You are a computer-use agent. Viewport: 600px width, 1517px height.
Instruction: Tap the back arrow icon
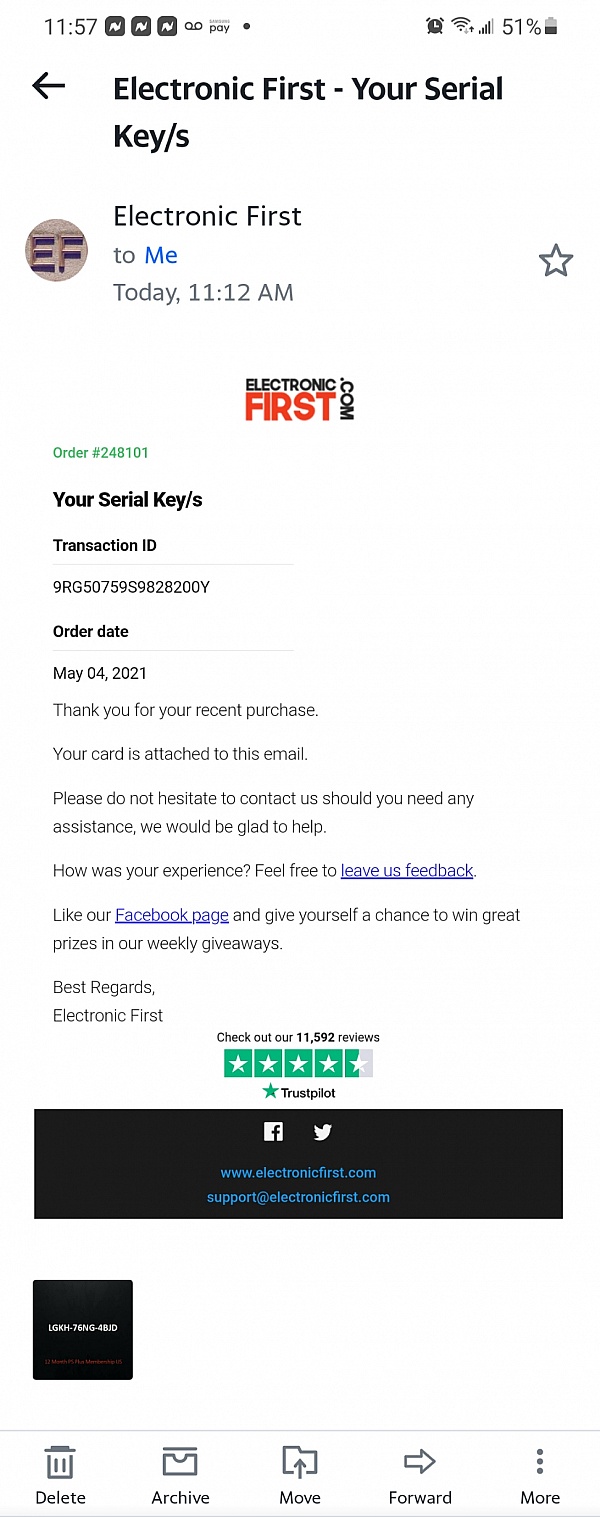pos(48,87)
